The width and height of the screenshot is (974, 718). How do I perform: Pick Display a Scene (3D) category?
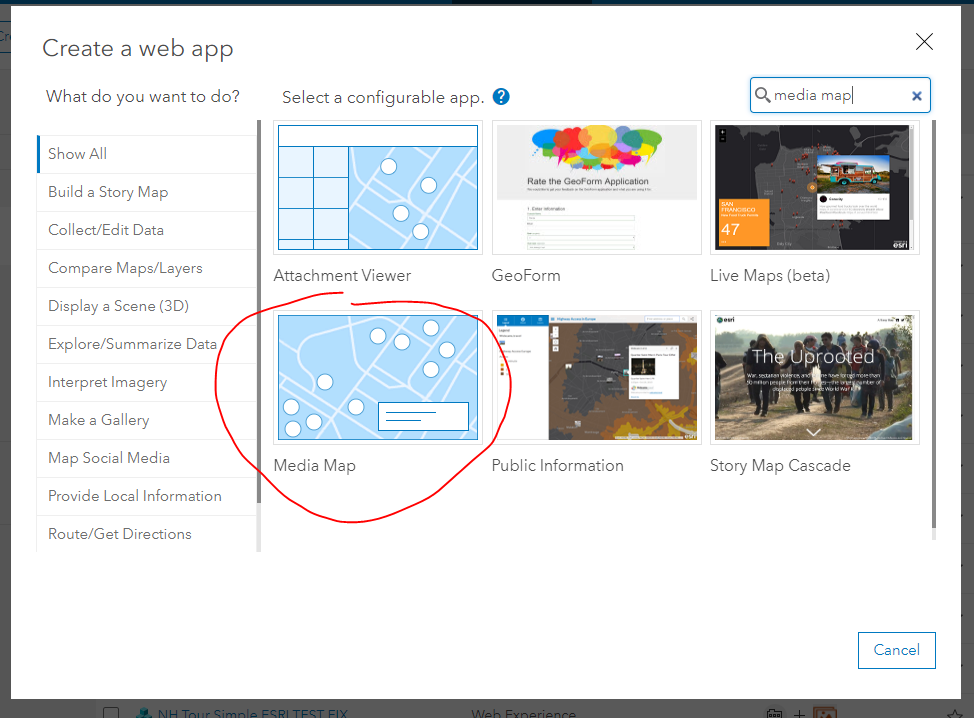(147, 306)
